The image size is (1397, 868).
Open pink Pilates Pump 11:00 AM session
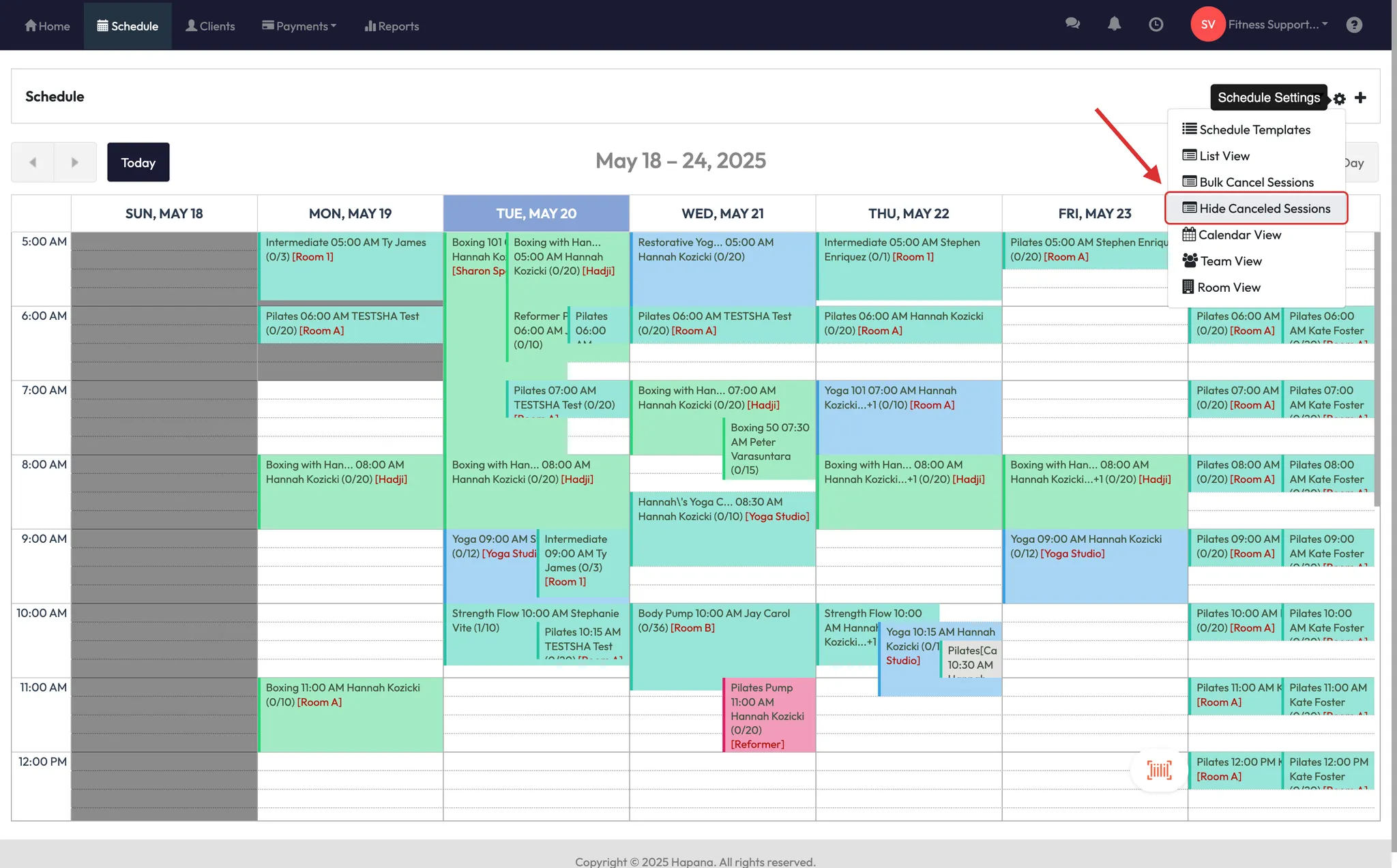pyautogui.click(x=769, y=715)
